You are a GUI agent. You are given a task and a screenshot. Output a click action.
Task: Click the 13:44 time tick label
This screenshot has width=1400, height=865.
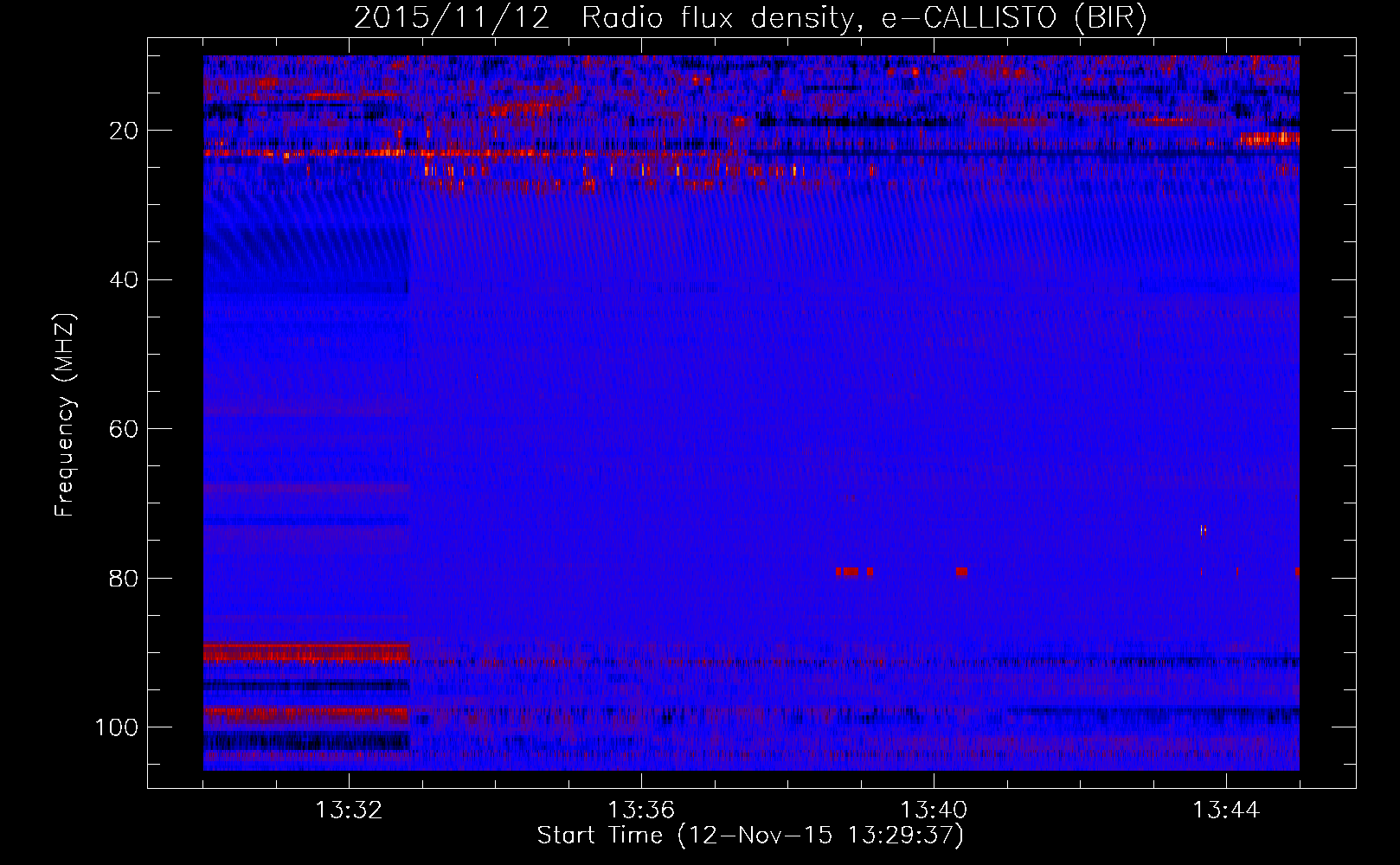click(1226, 811)
